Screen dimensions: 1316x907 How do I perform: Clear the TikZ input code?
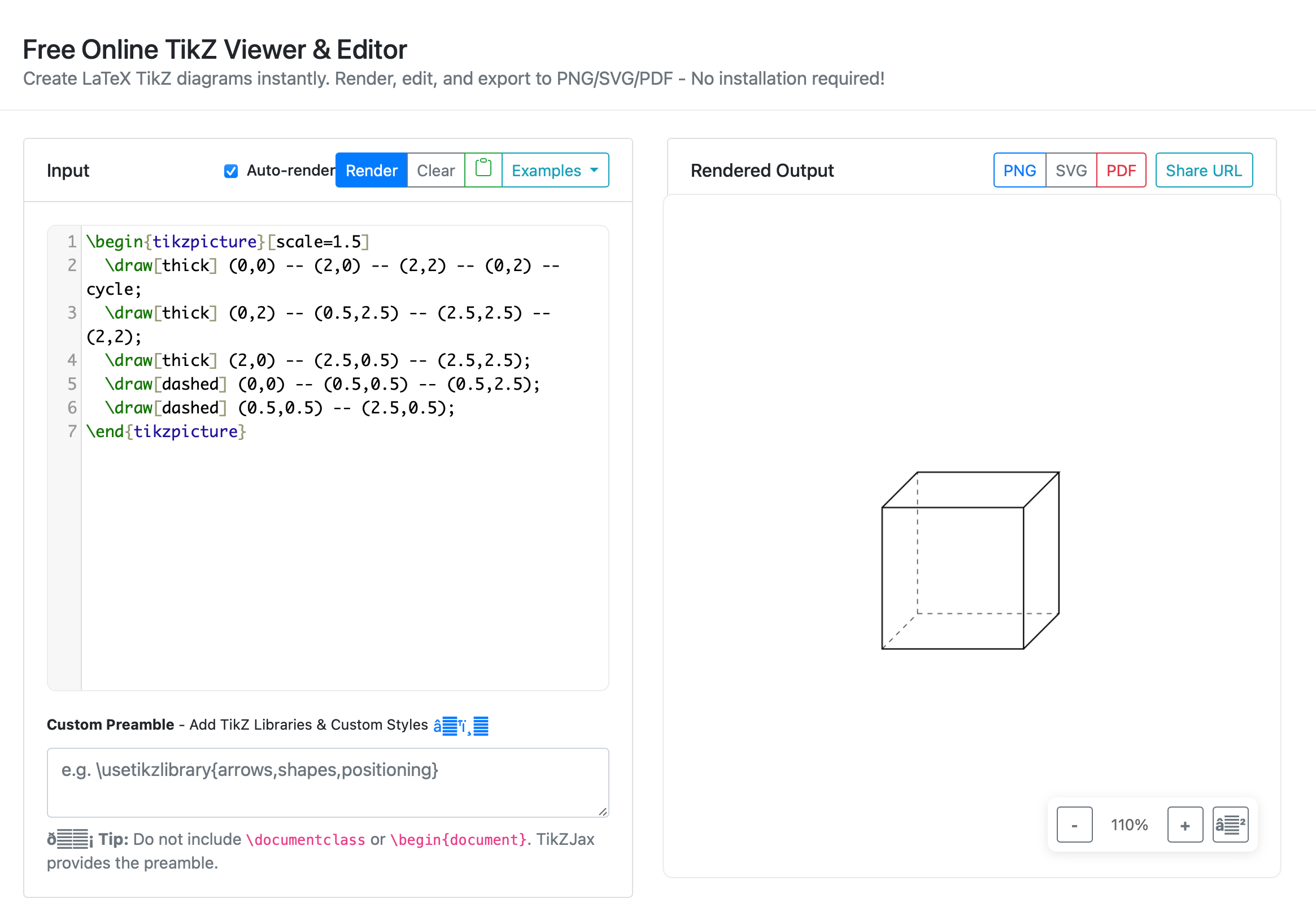pyautogui.click(x=435, y=170)
